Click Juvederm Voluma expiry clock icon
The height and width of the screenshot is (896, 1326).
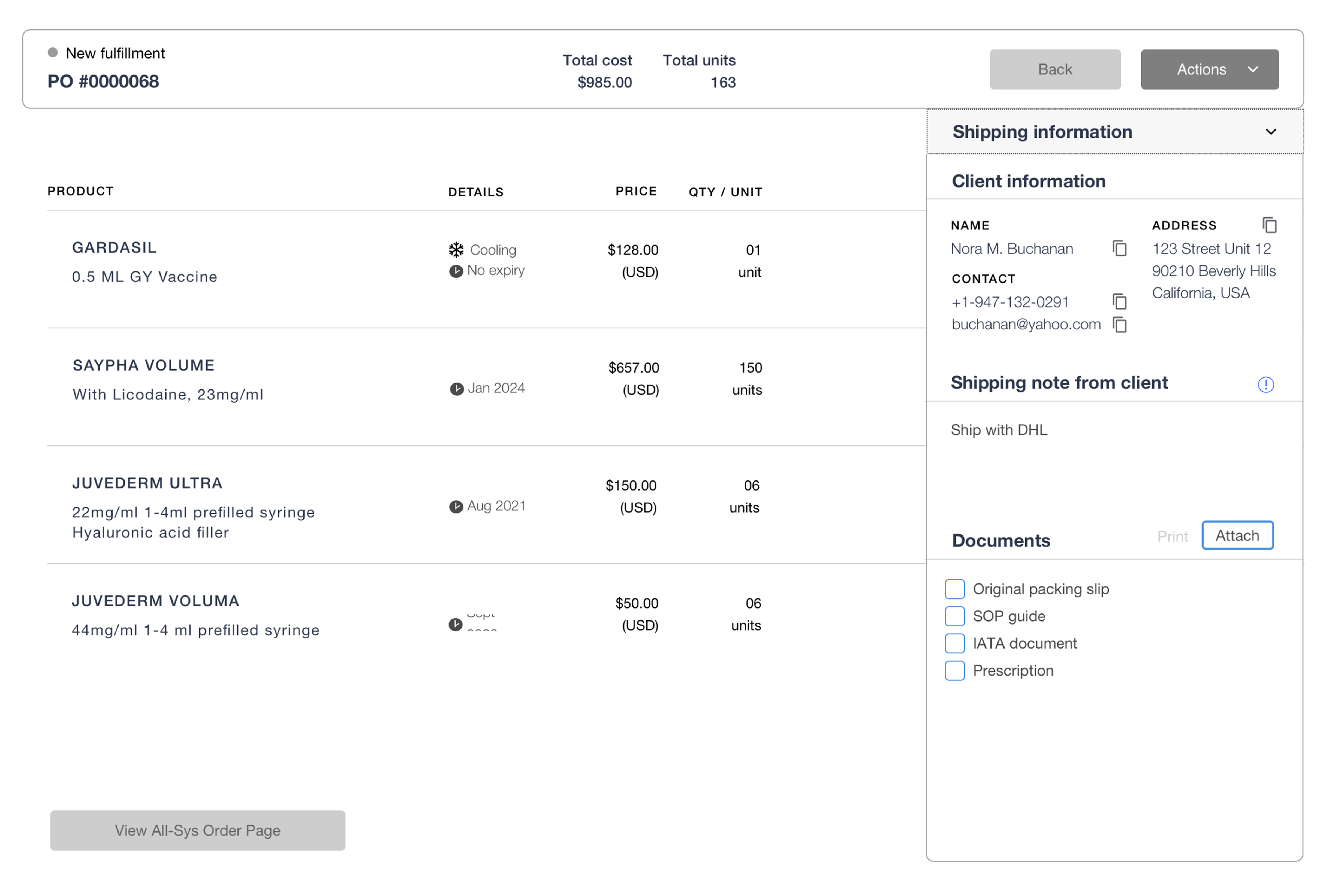(455, 625)
